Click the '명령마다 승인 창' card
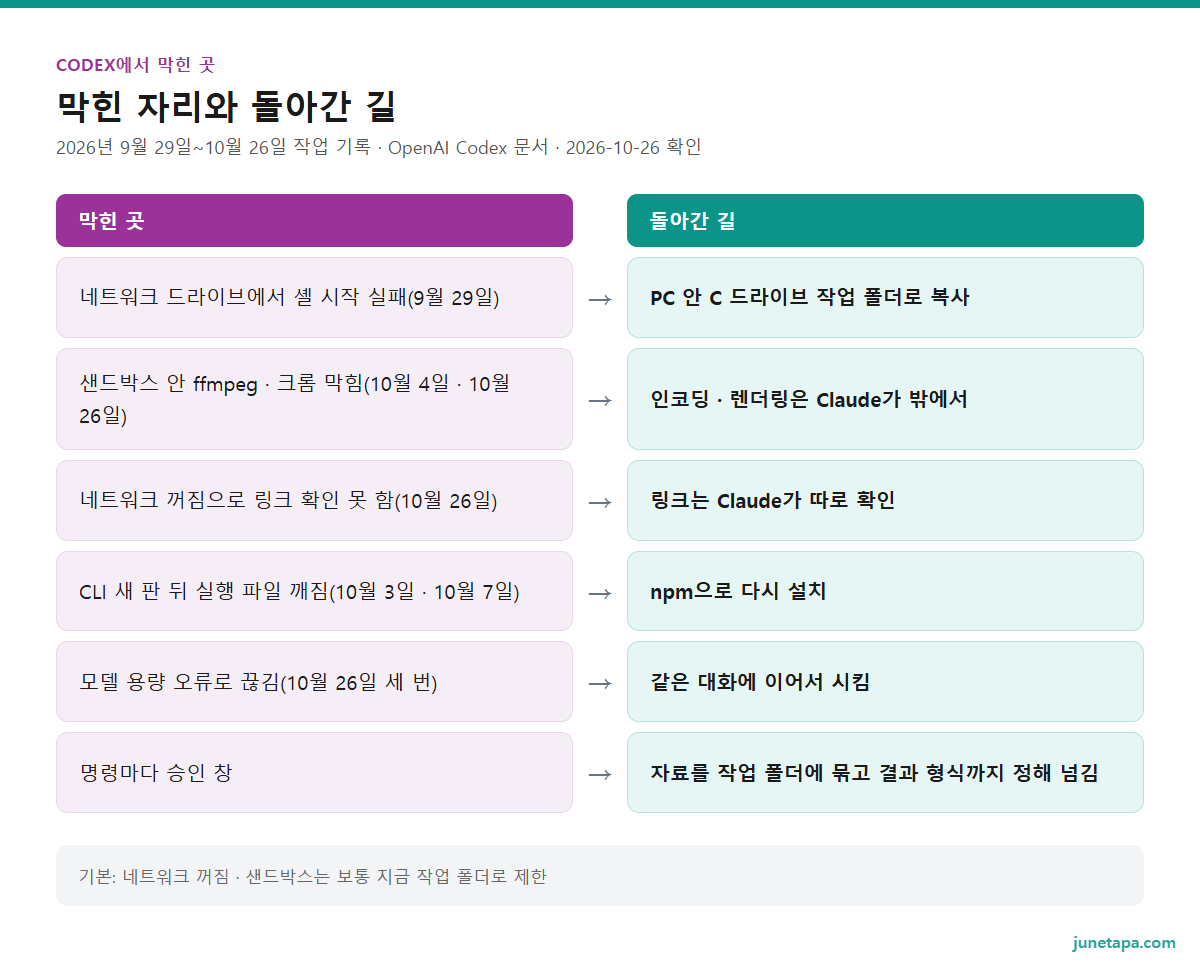The width and height of the screenshot is (1200, 971). pos(314,773)
